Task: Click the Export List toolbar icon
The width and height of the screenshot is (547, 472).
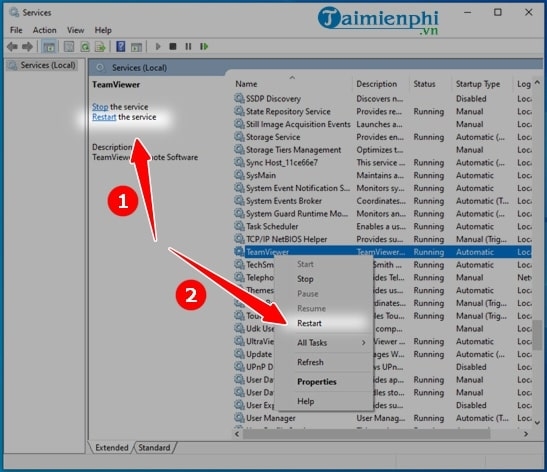Action: point(100,46)
